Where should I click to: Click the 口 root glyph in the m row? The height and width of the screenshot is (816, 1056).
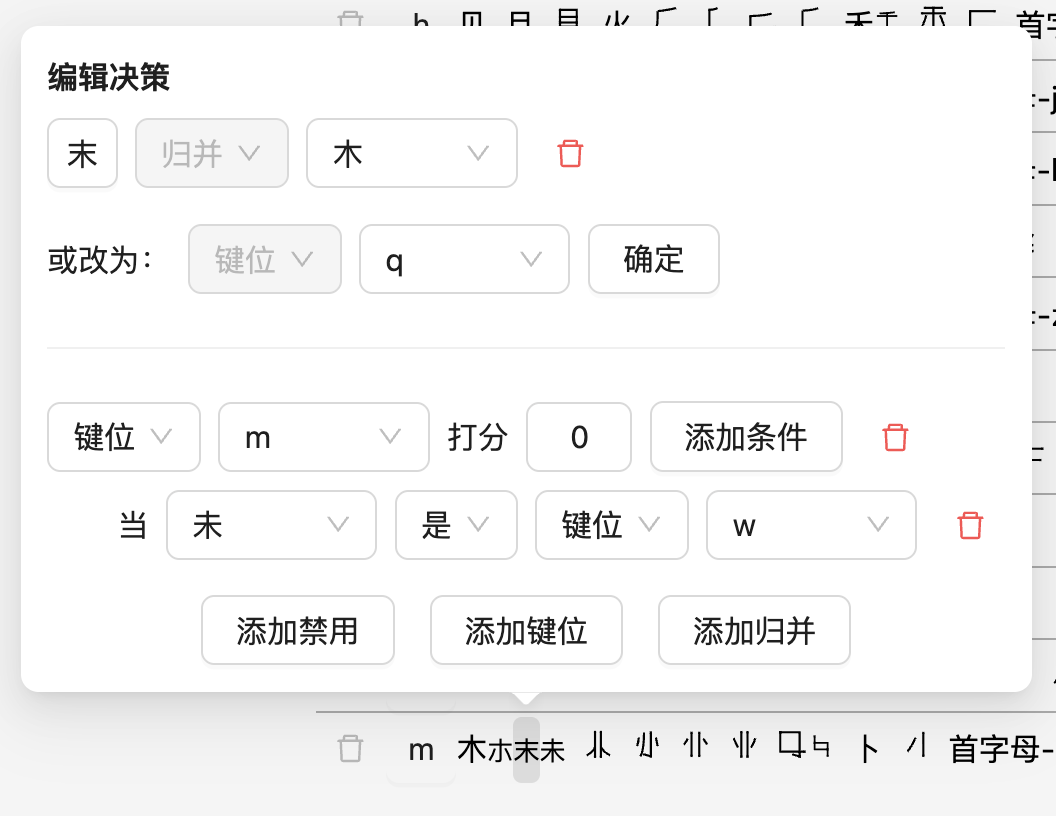[790, 745]
